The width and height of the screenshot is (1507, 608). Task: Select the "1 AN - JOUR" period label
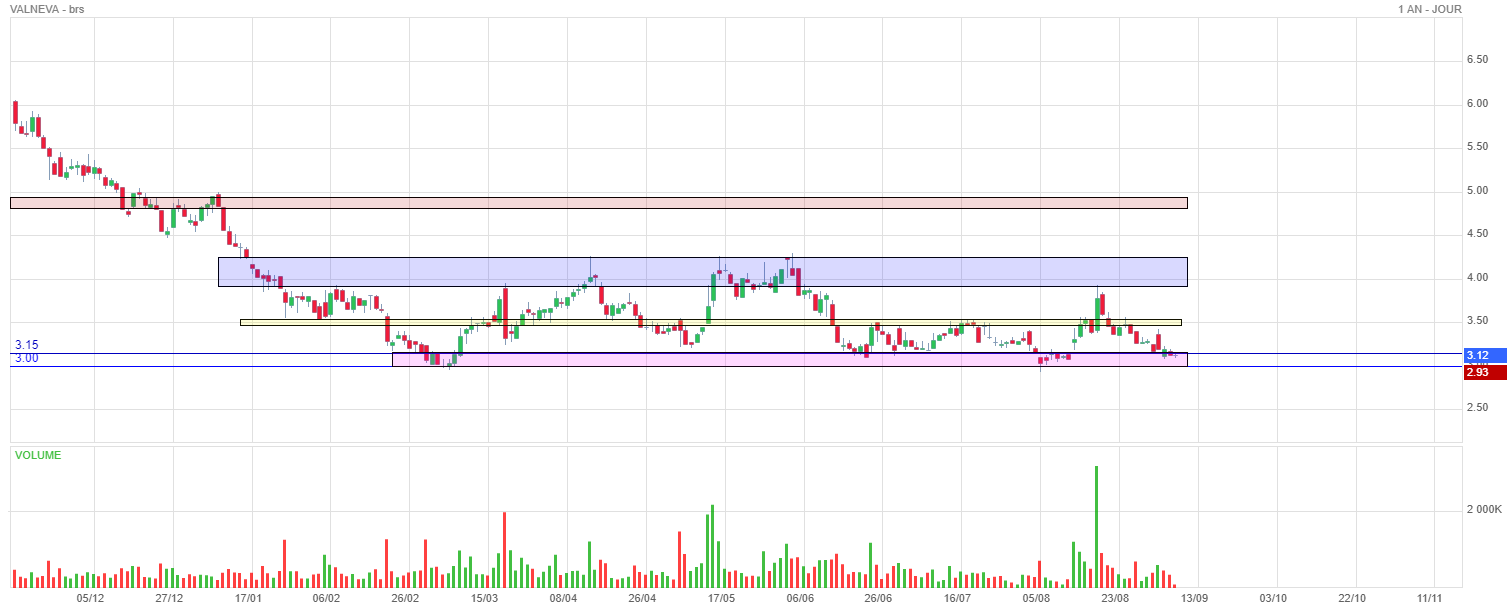[x=1430, y=9]
